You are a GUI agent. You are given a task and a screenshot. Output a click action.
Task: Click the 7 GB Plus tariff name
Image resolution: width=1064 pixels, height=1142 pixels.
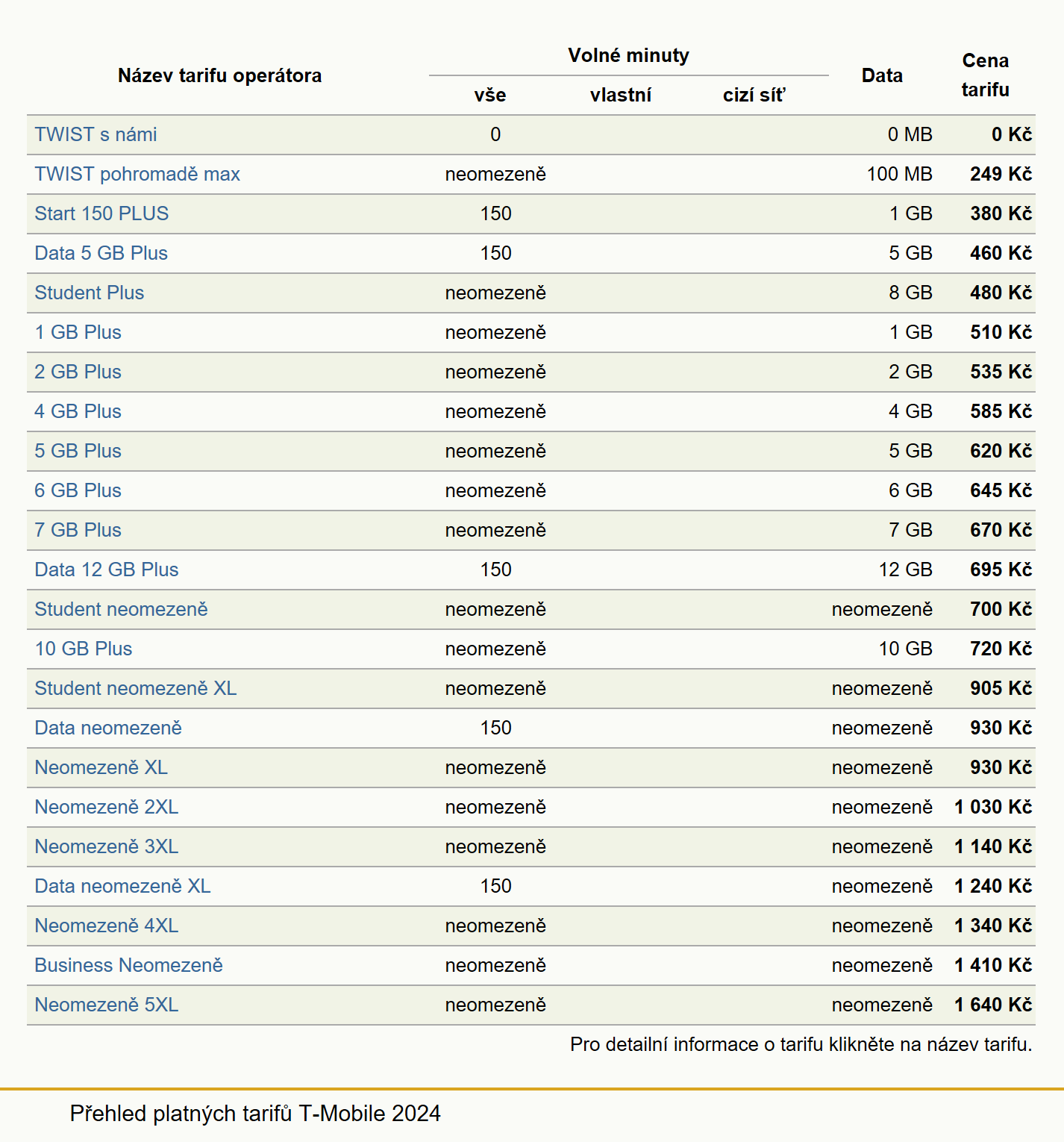(x=78, y=530)
